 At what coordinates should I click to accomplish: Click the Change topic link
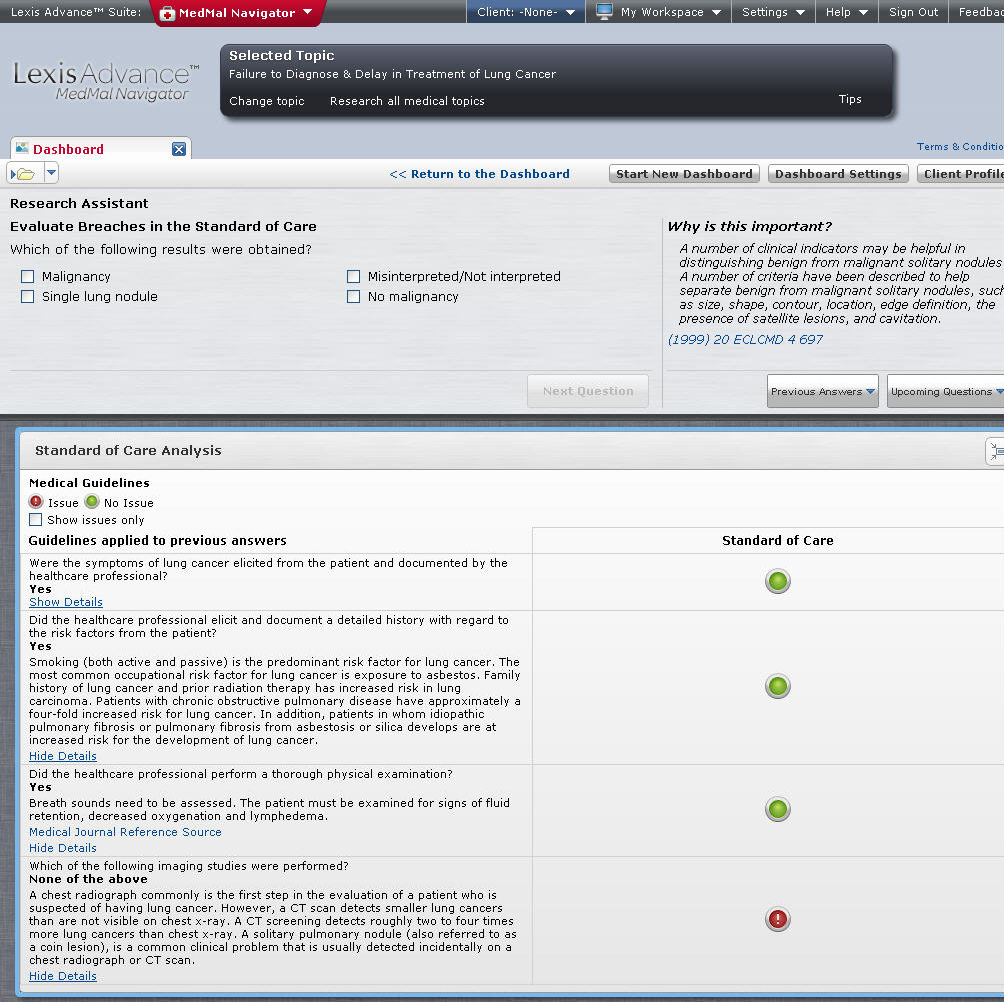pyautogui.click(x=266, y=101)
